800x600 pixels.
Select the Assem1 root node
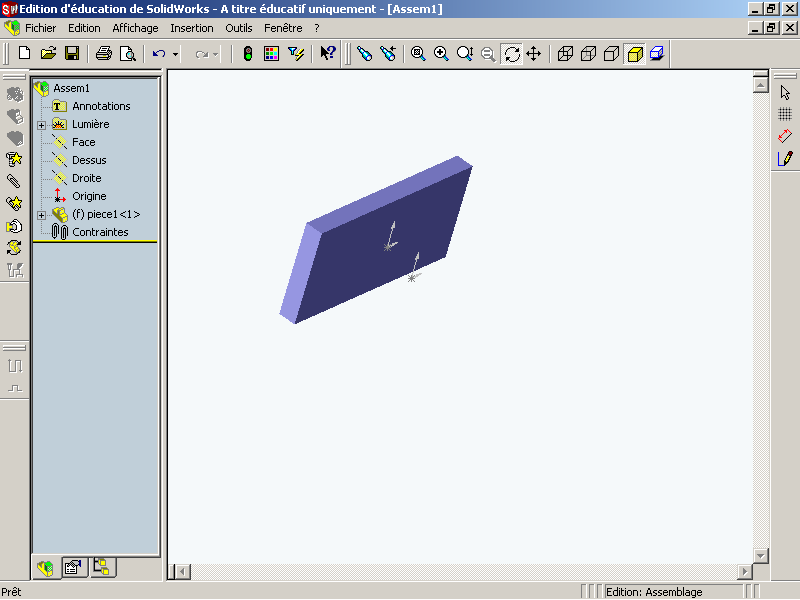tap(71, 88)
